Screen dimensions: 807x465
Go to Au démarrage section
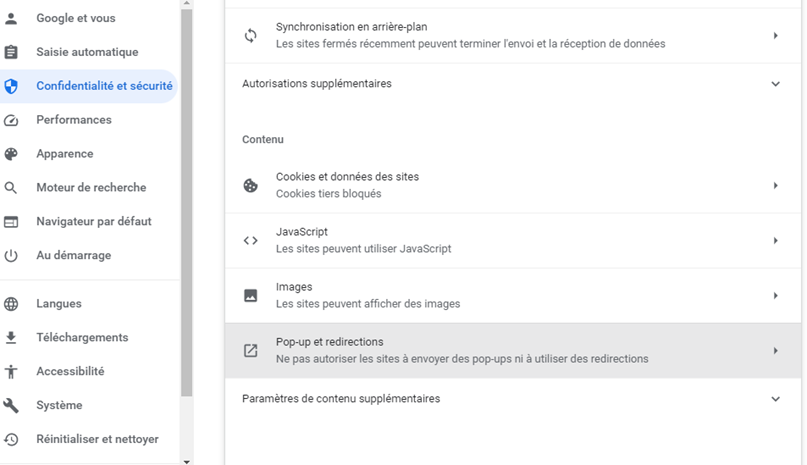point(73,256)
